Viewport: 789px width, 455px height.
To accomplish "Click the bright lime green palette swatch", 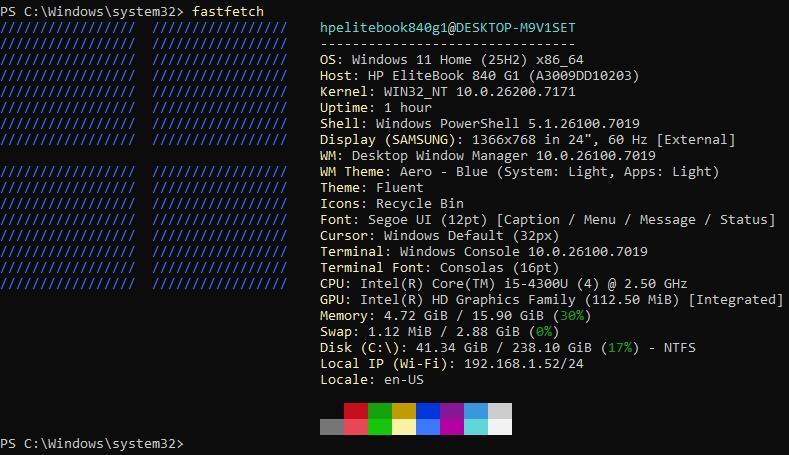I will pyautogui.click(x=380, y=427).
